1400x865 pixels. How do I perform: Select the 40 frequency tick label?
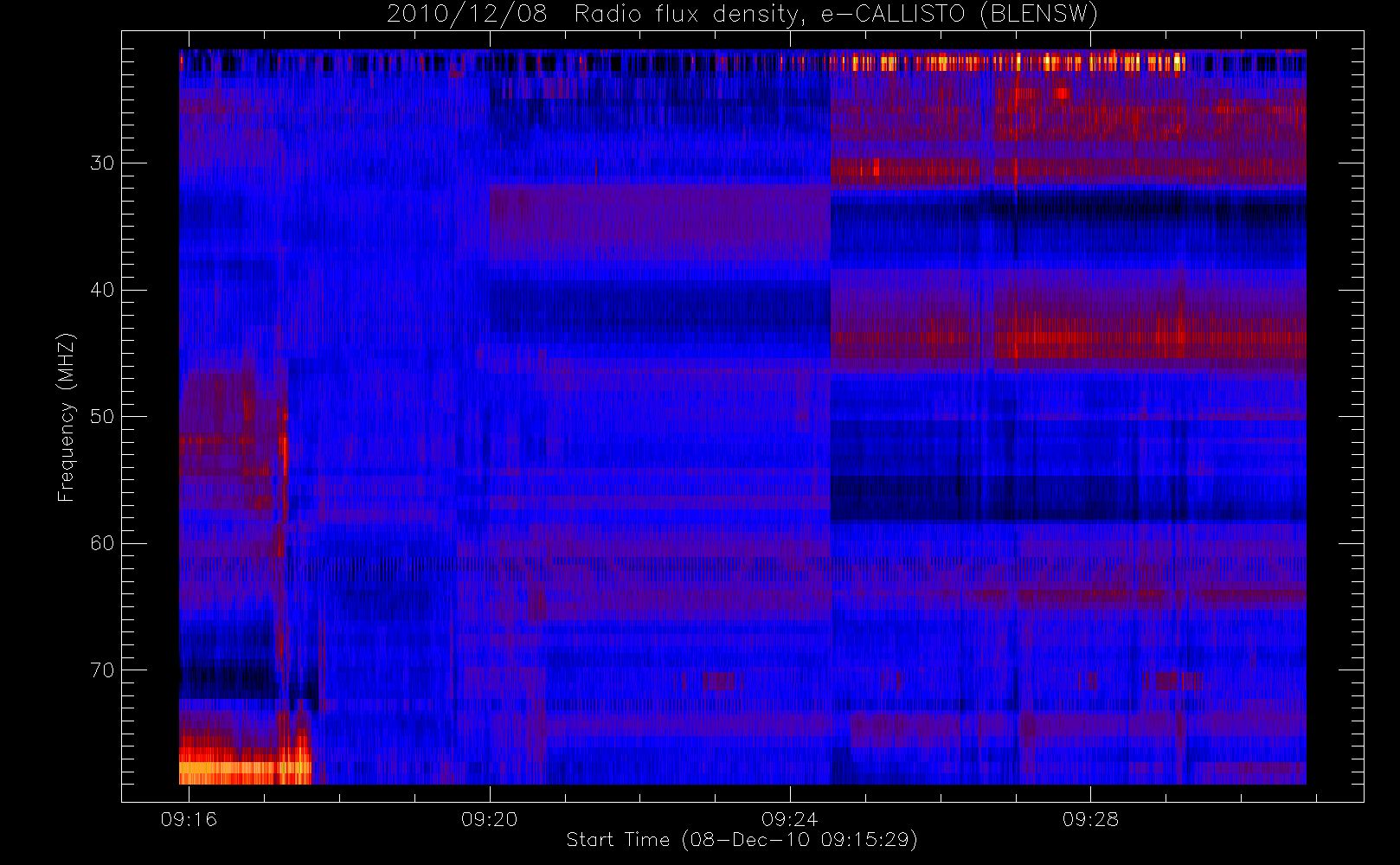tap(102, 290)
